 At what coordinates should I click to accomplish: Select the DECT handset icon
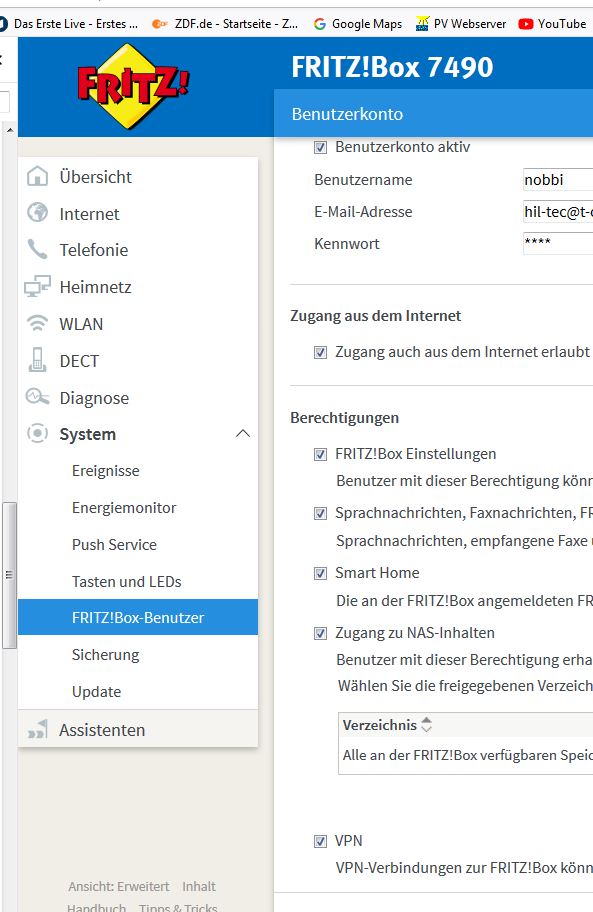tap(37, 360)
